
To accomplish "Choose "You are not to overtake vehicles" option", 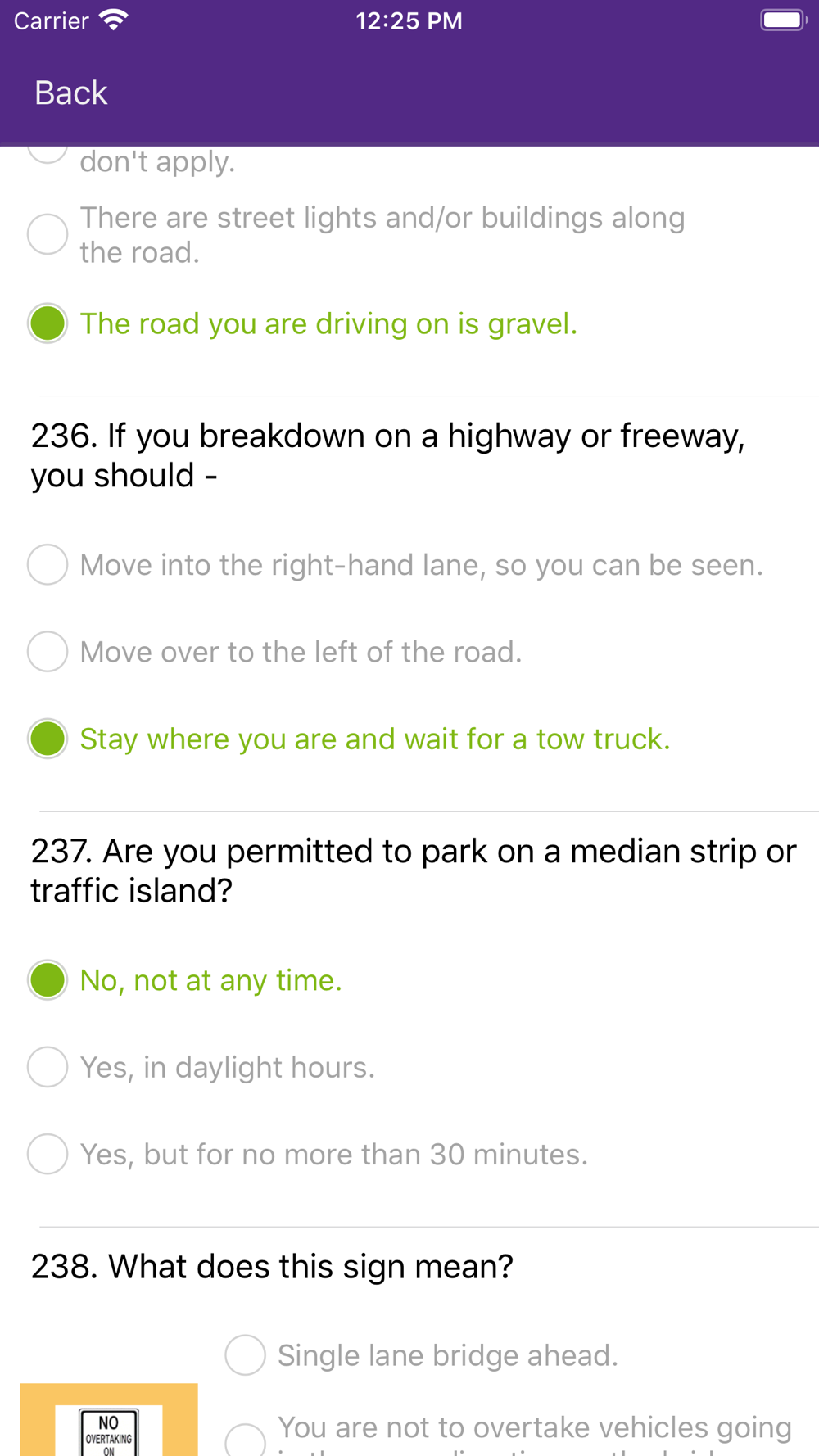I will 509,1435.
